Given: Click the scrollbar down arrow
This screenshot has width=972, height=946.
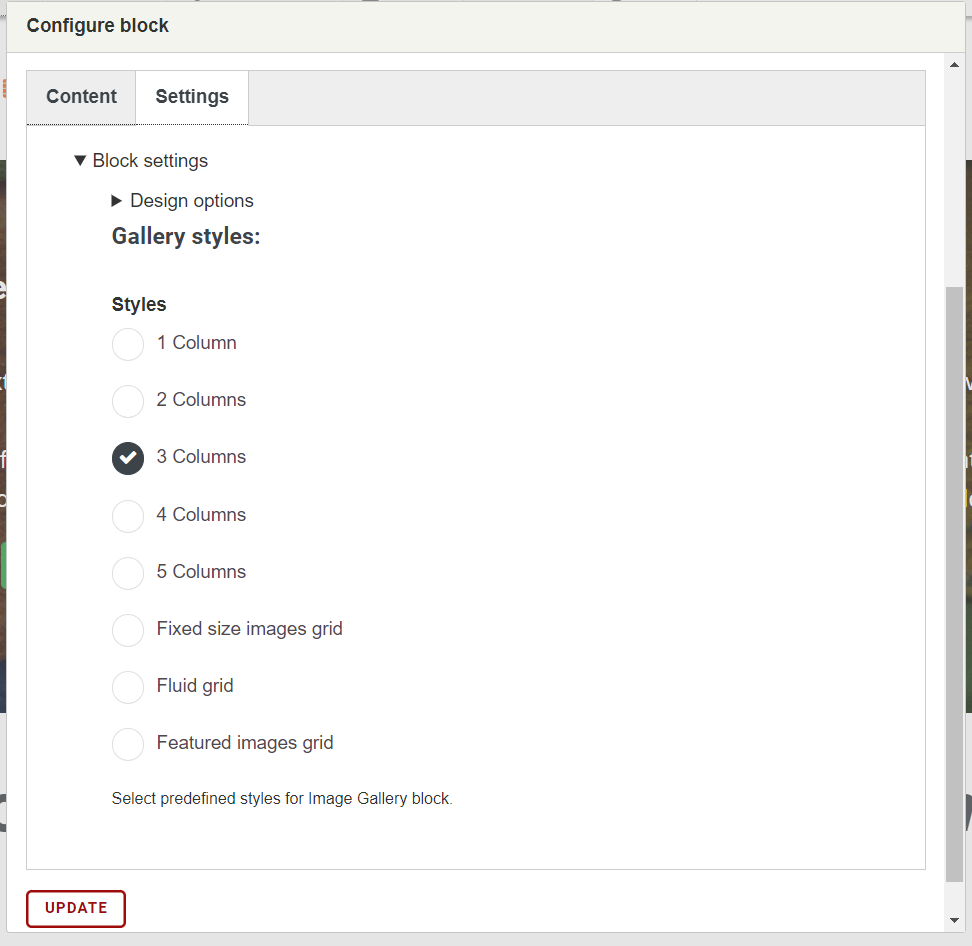Looking at the screenshot, I should (x=954, y=920).
